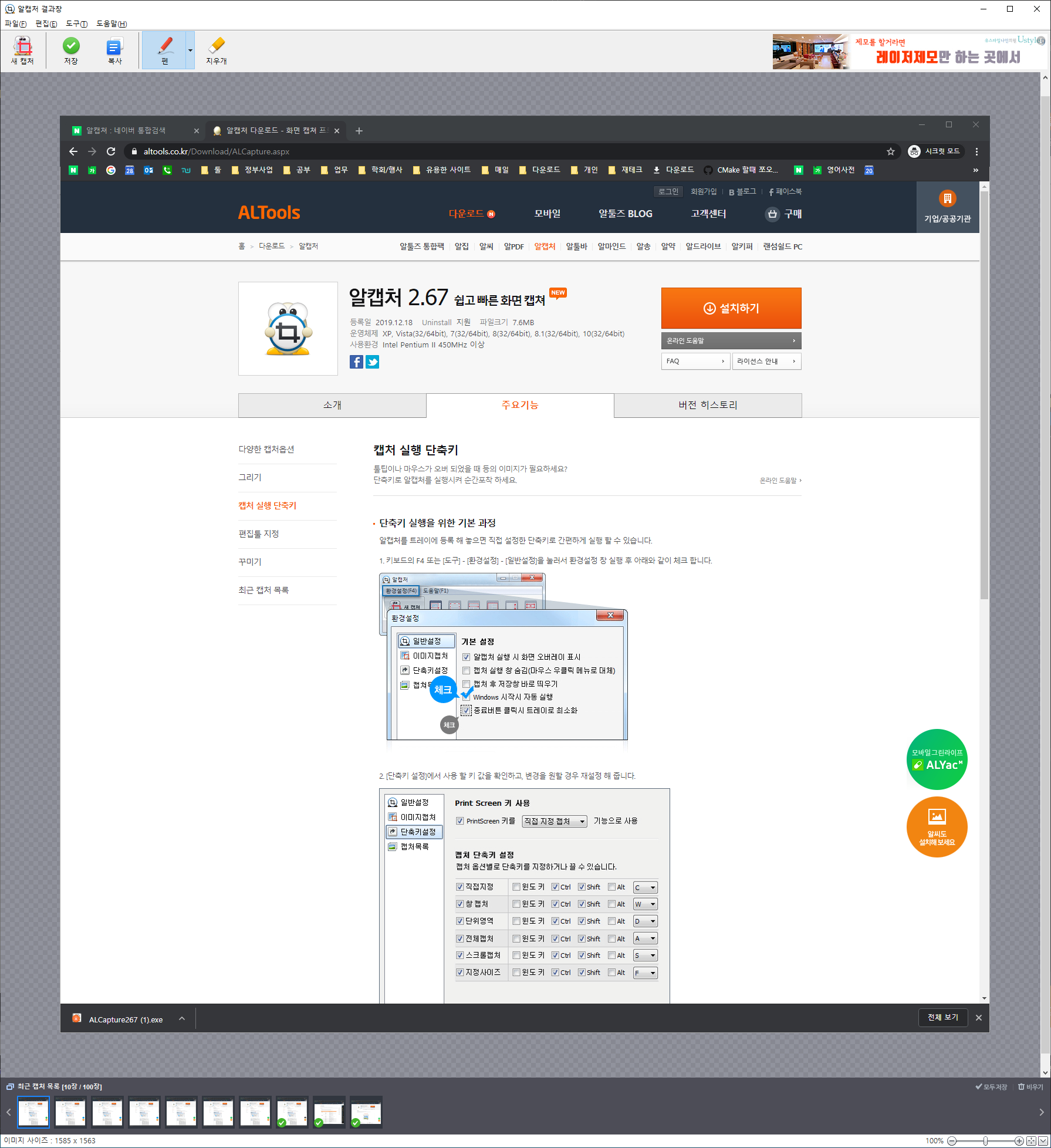Open 온라인 도움말 below the install button
The width and height of the screenshot is (1051, 1148).
pyautogui.click(x=731, y=340)
